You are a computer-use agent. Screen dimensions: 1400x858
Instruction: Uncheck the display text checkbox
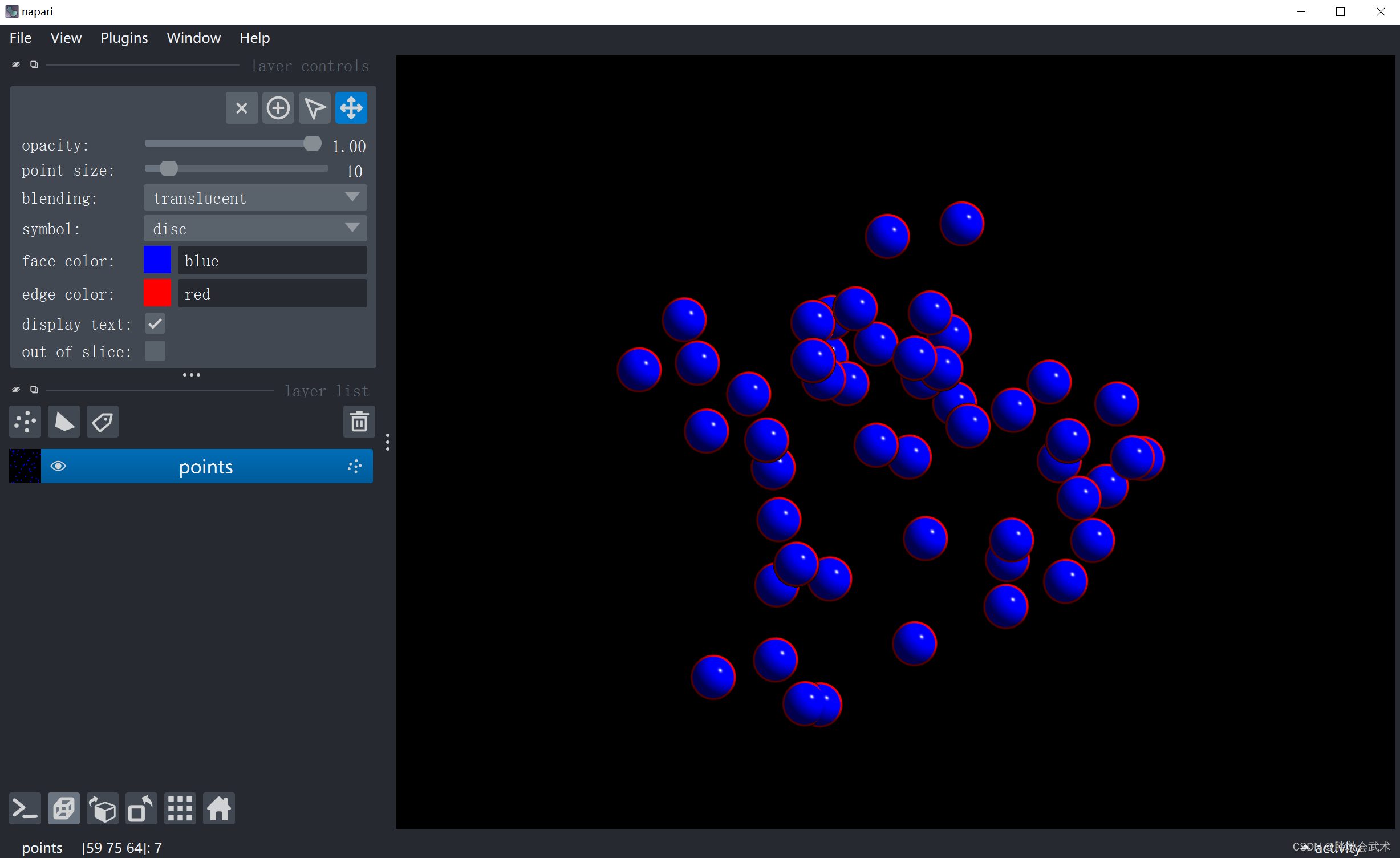point(155,324)
